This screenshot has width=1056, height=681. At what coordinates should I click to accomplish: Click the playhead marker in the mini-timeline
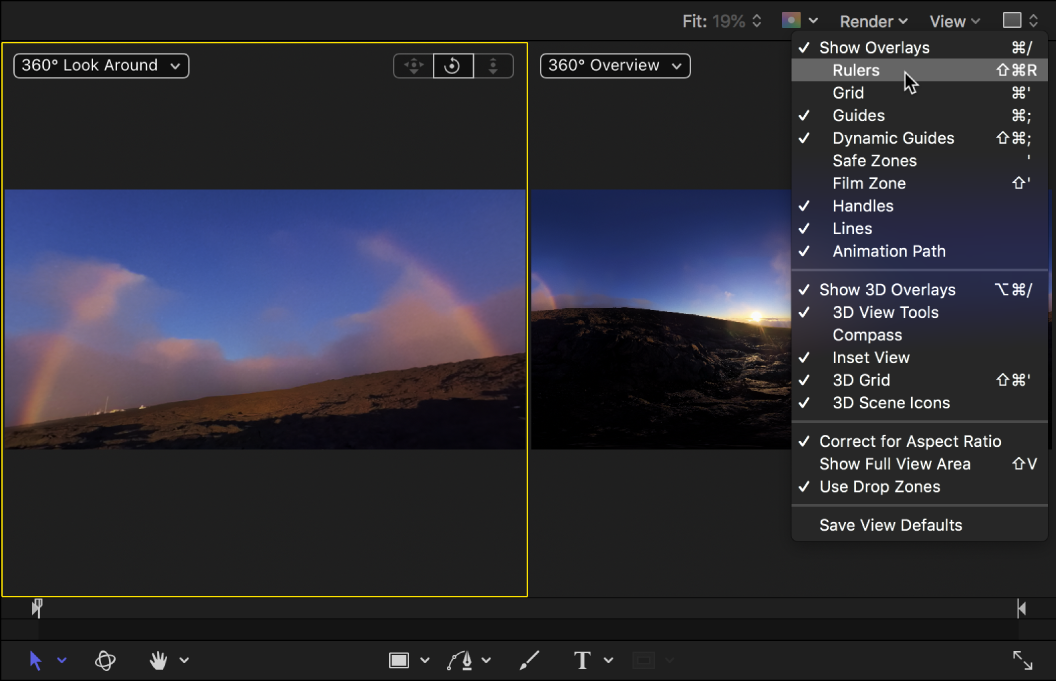coord(37,607)
